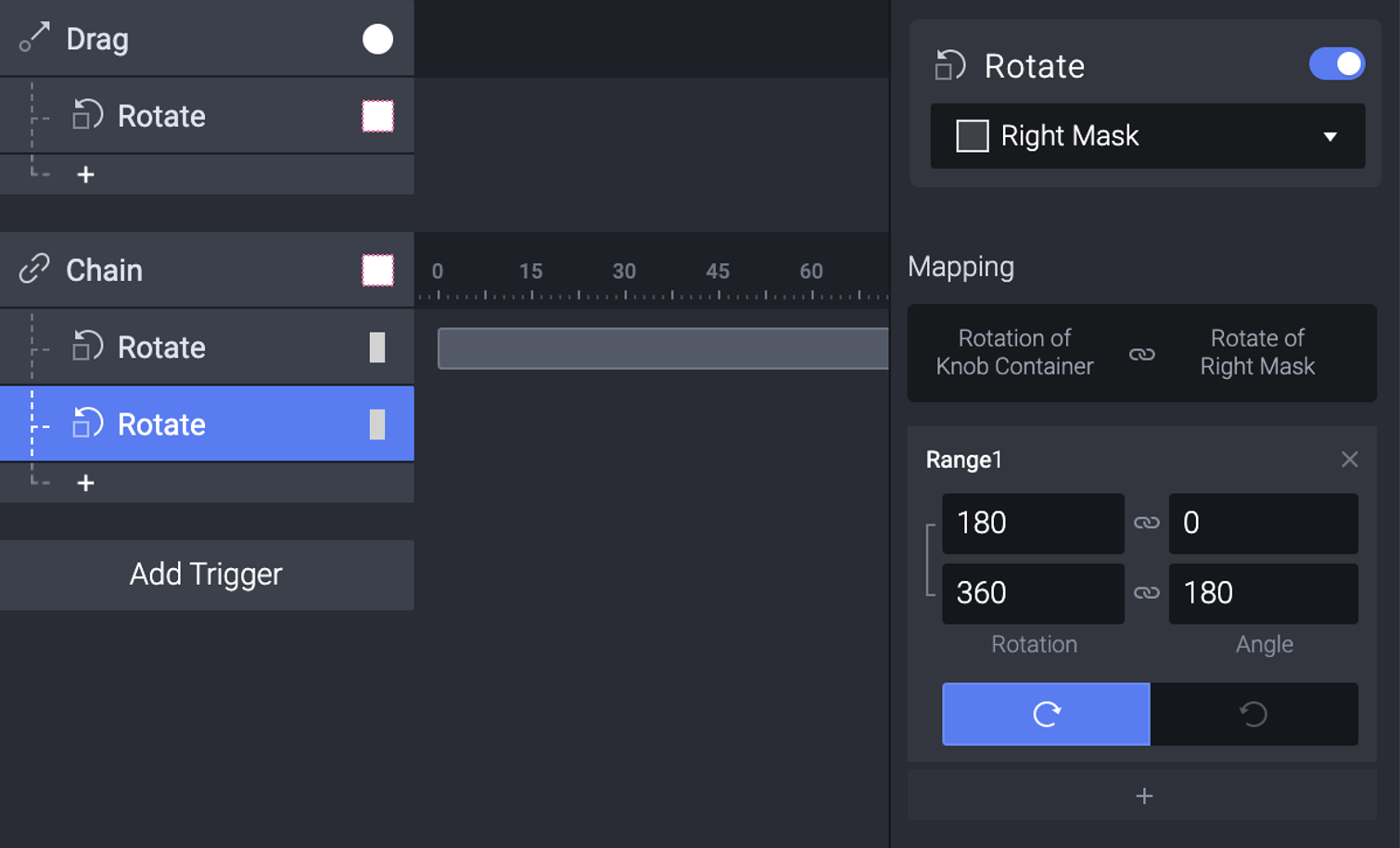Add a response under the Chain trigger
1400x848 pixels.
[85, 483]
